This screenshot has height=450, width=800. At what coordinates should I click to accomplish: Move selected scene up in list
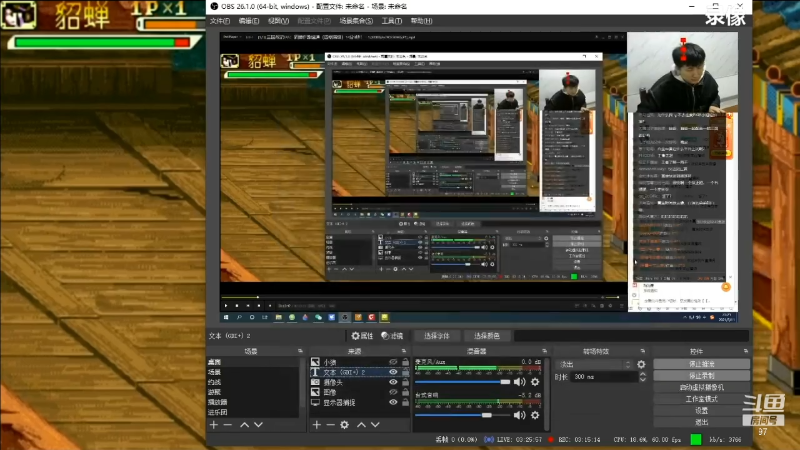pos(245,424)
